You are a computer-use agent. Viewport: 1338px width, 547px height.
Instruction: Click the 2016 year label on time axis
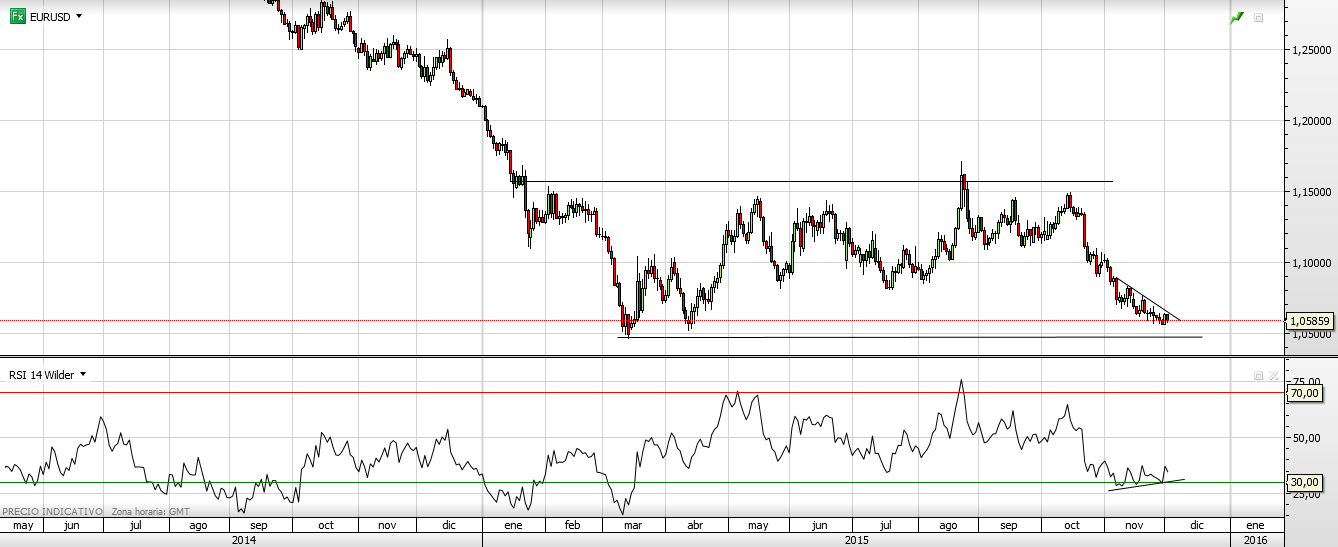(1255, 540)
